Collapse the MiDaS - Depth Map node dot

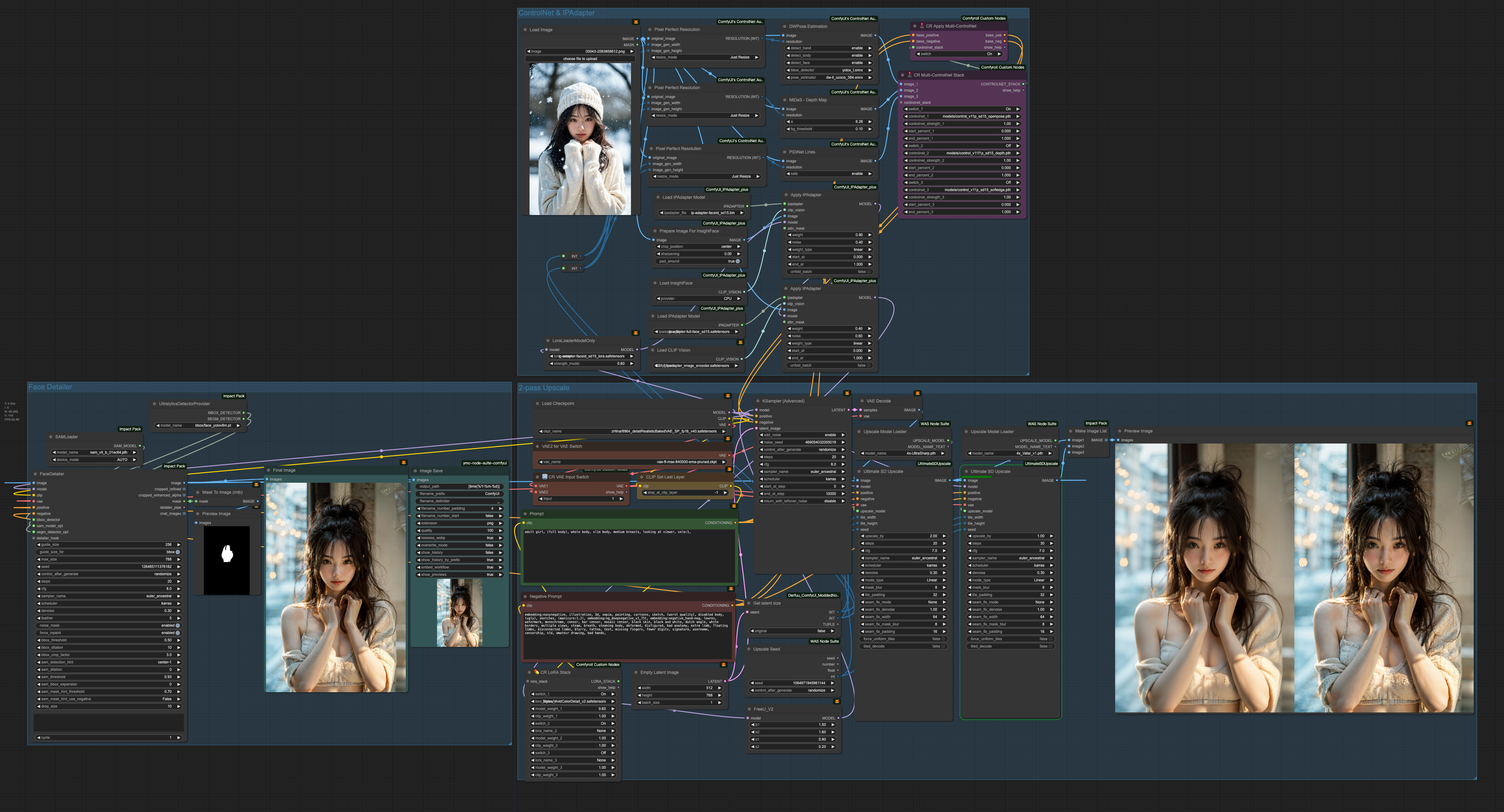785,100
